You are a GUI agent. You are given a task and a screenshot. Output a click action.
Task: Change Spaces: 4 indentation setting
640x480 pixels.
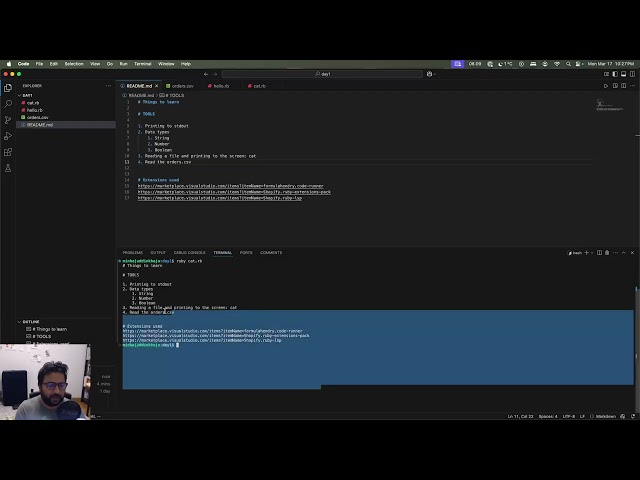(x=548, y=416)
